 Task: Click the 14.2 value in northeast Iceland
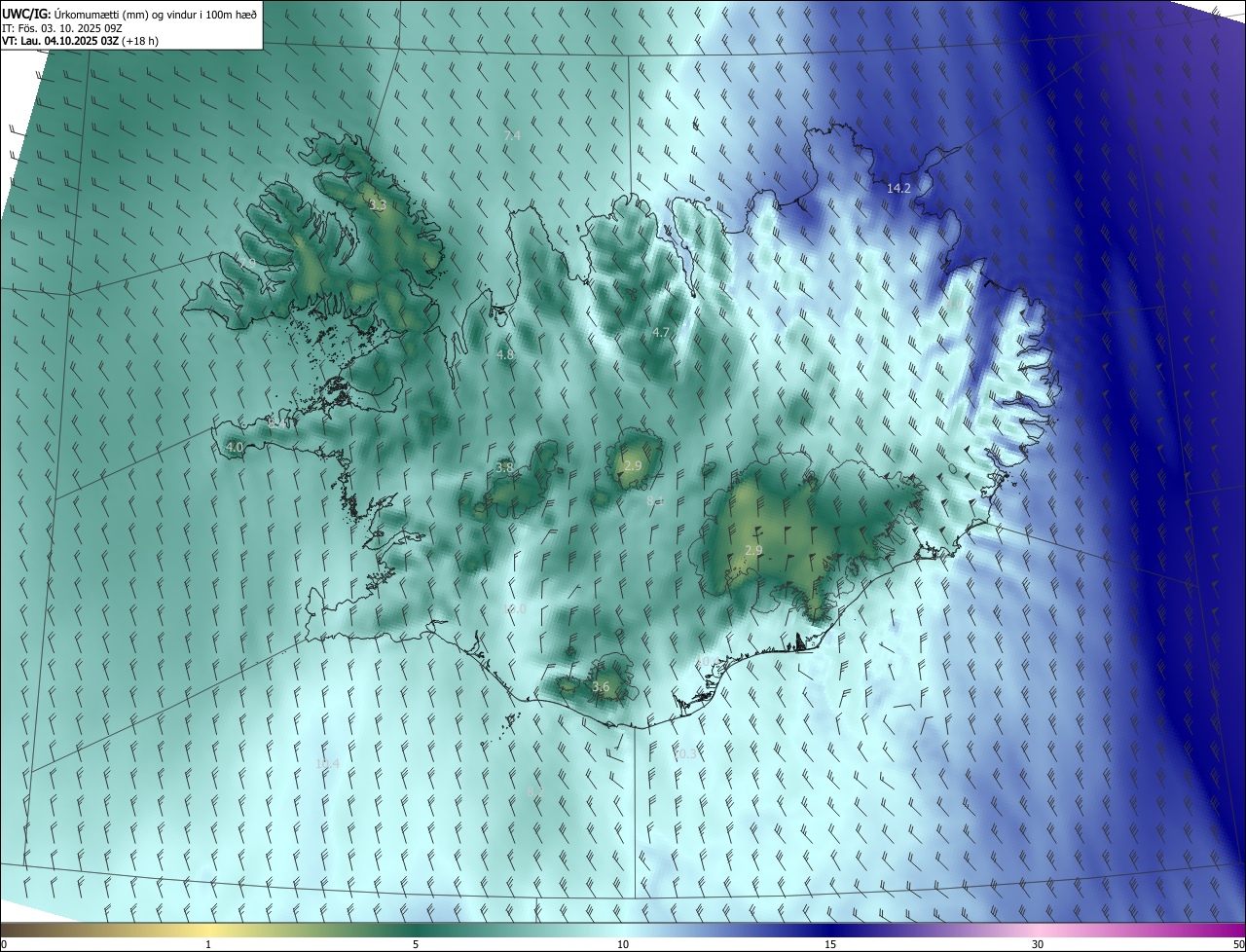[x=898, y=188]
